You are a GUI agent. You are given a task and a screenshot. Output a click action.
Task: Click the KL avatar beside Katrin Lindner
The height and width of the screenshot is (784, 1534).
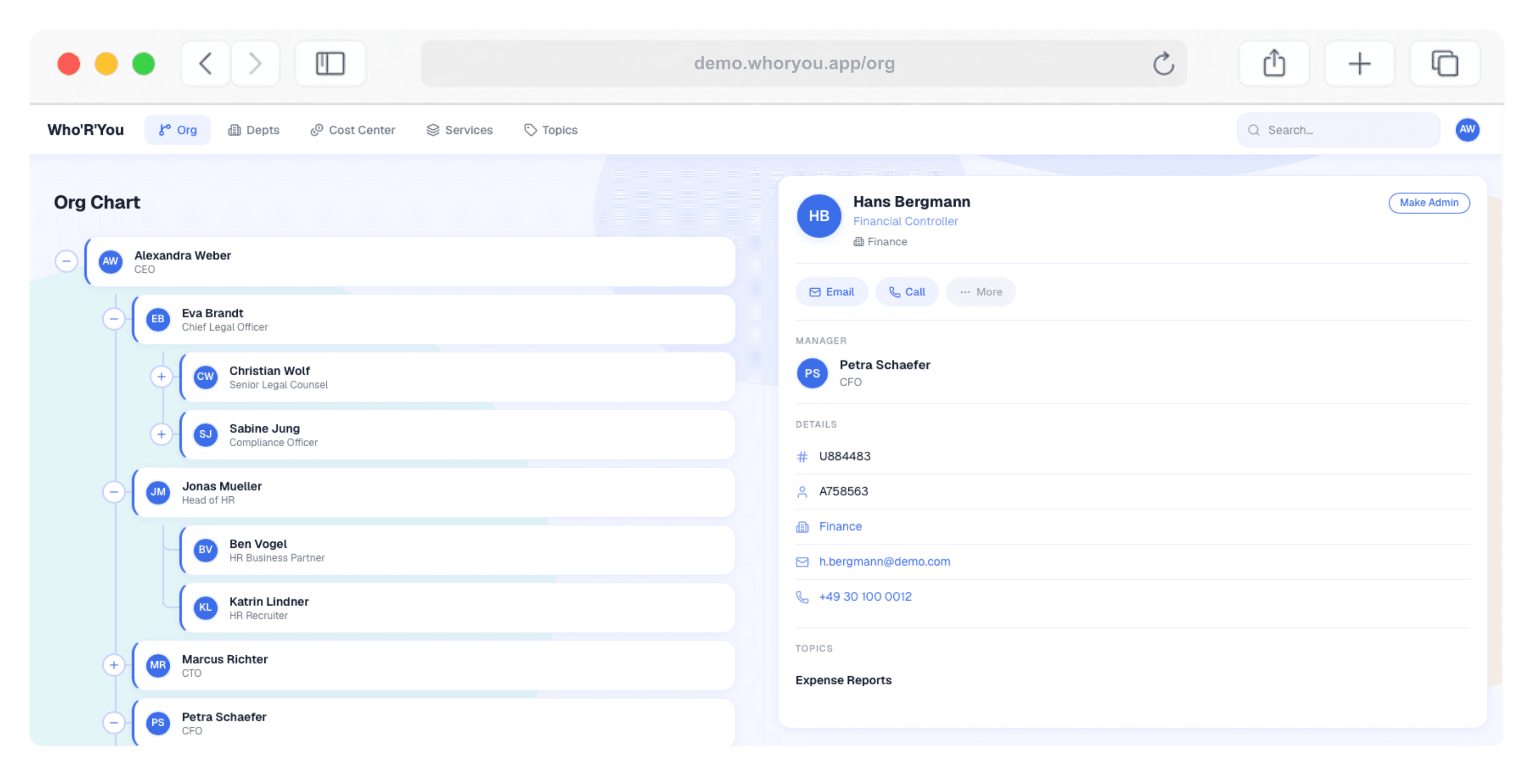click(206, 608)
